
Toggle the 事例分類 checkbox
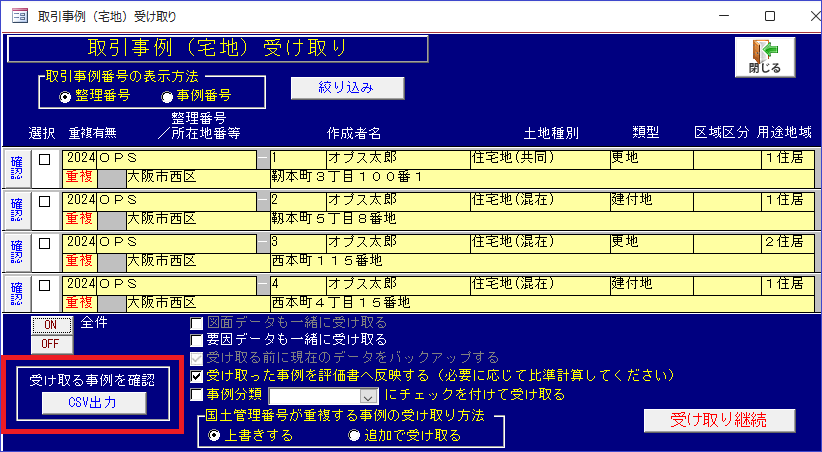pos(198,395)
